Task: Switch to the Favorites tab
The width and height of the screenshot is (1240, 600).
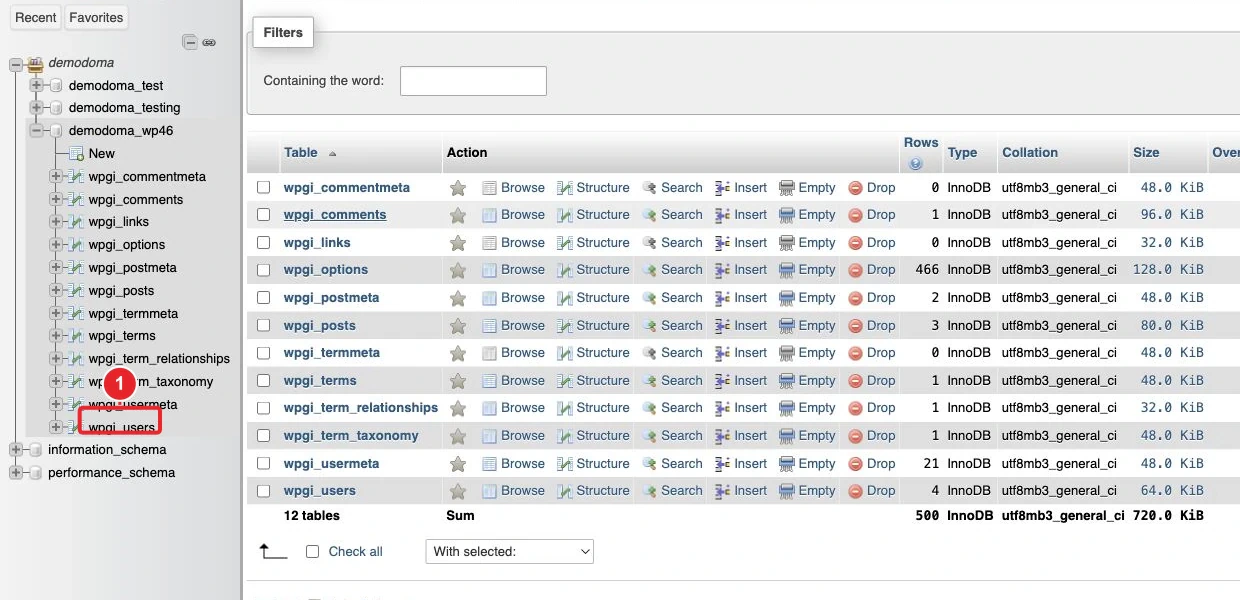Action: click(x=96, y=17)
